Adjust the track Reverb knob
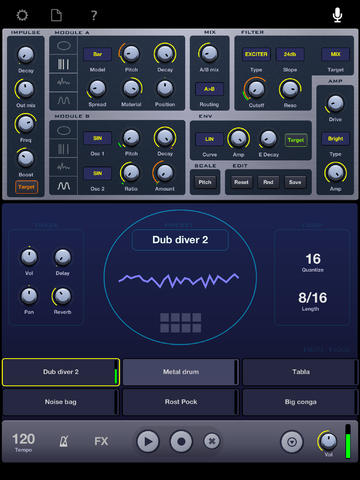The height and width of the screenshot is (480, 360). [x=62, y=296]
